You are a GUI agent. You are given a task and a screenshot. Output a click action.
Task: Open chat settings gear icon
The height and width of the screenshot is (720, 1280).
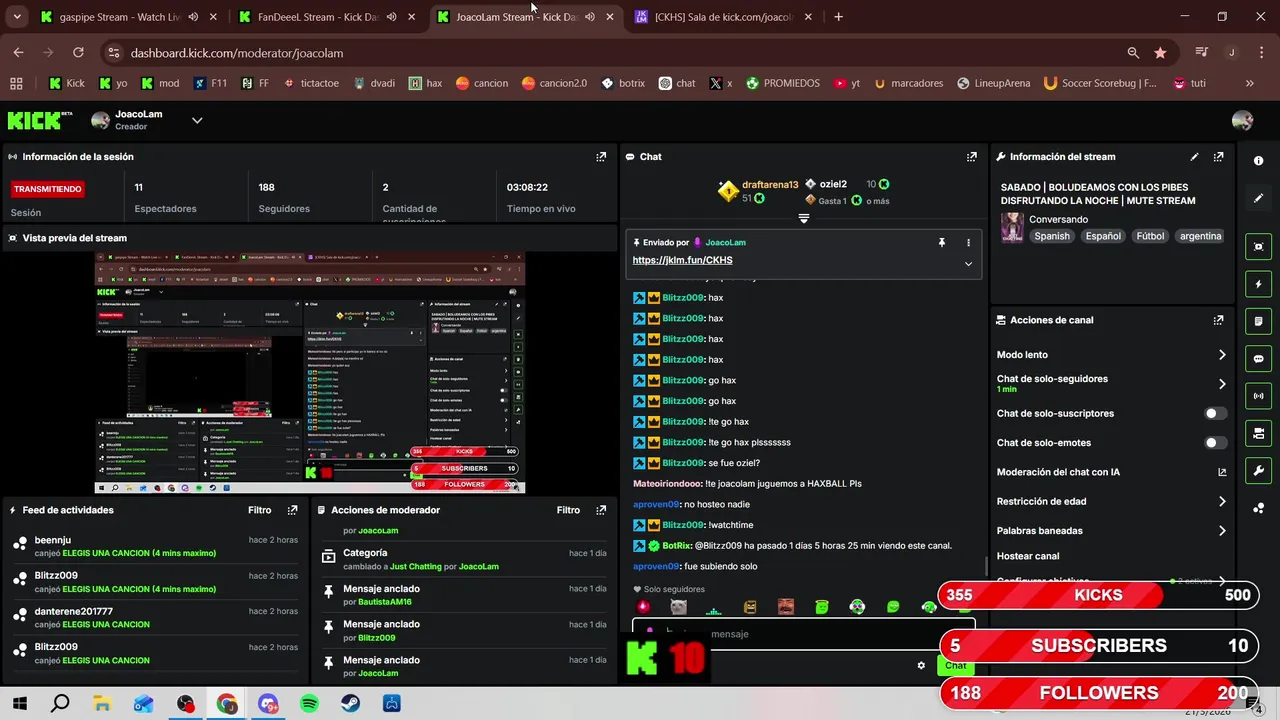(921, 665)
